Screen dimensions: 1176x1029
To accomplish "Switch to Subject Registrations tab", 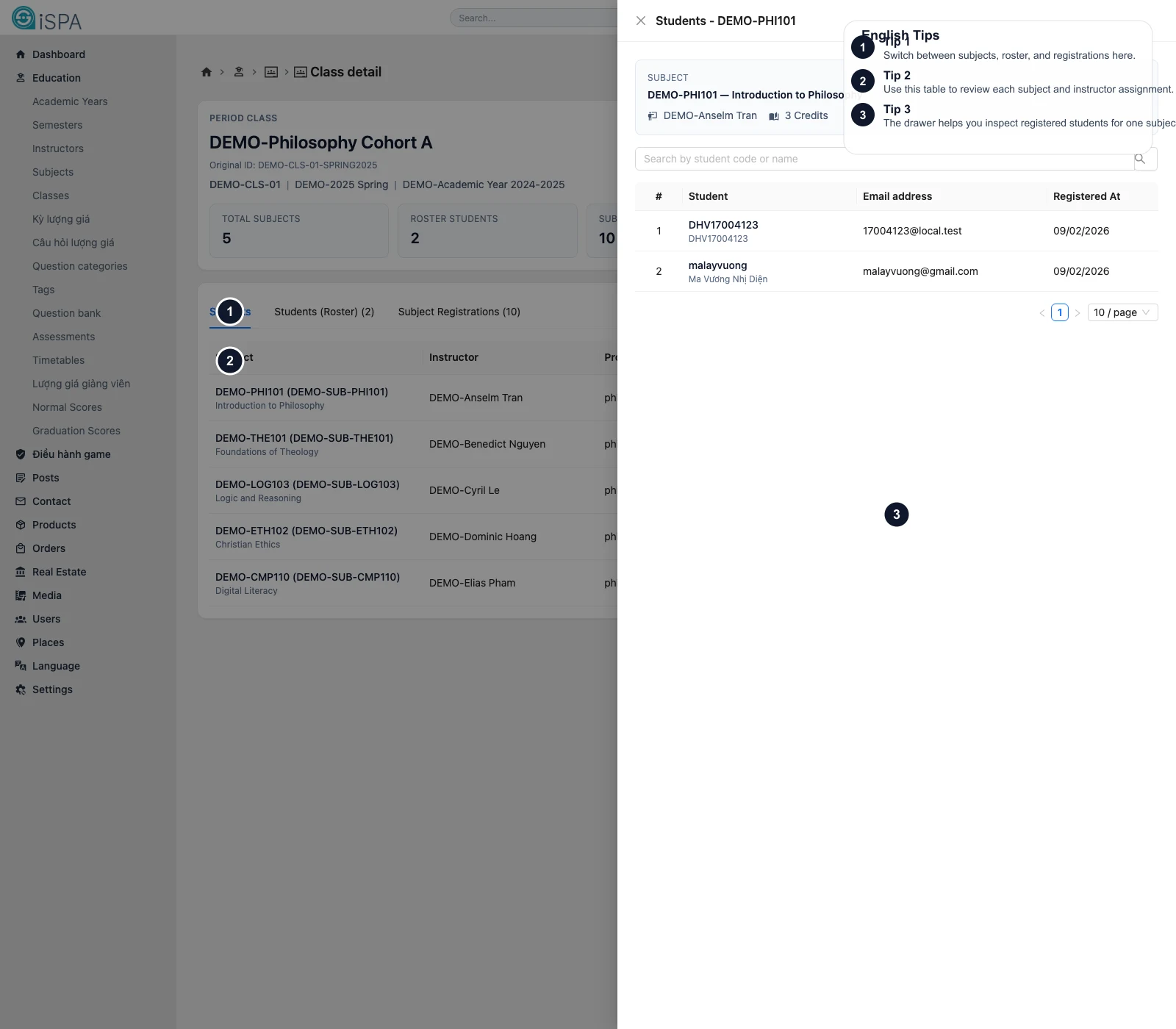I will coord(459,312).
